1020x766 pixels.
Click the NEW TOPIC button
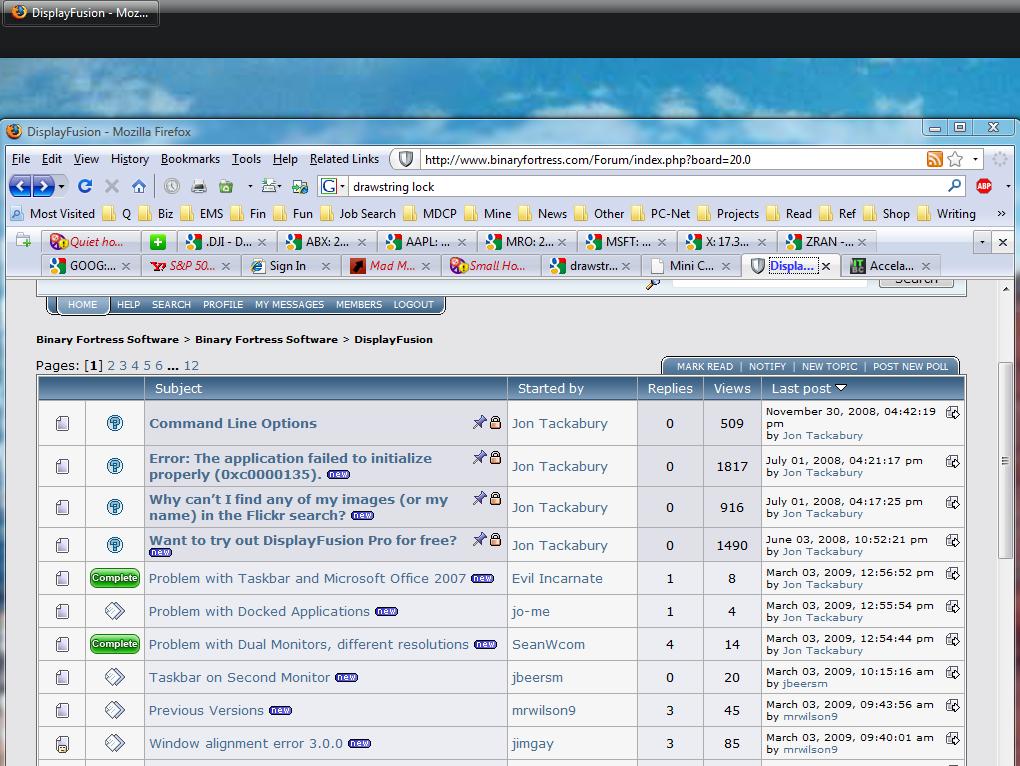829,366
